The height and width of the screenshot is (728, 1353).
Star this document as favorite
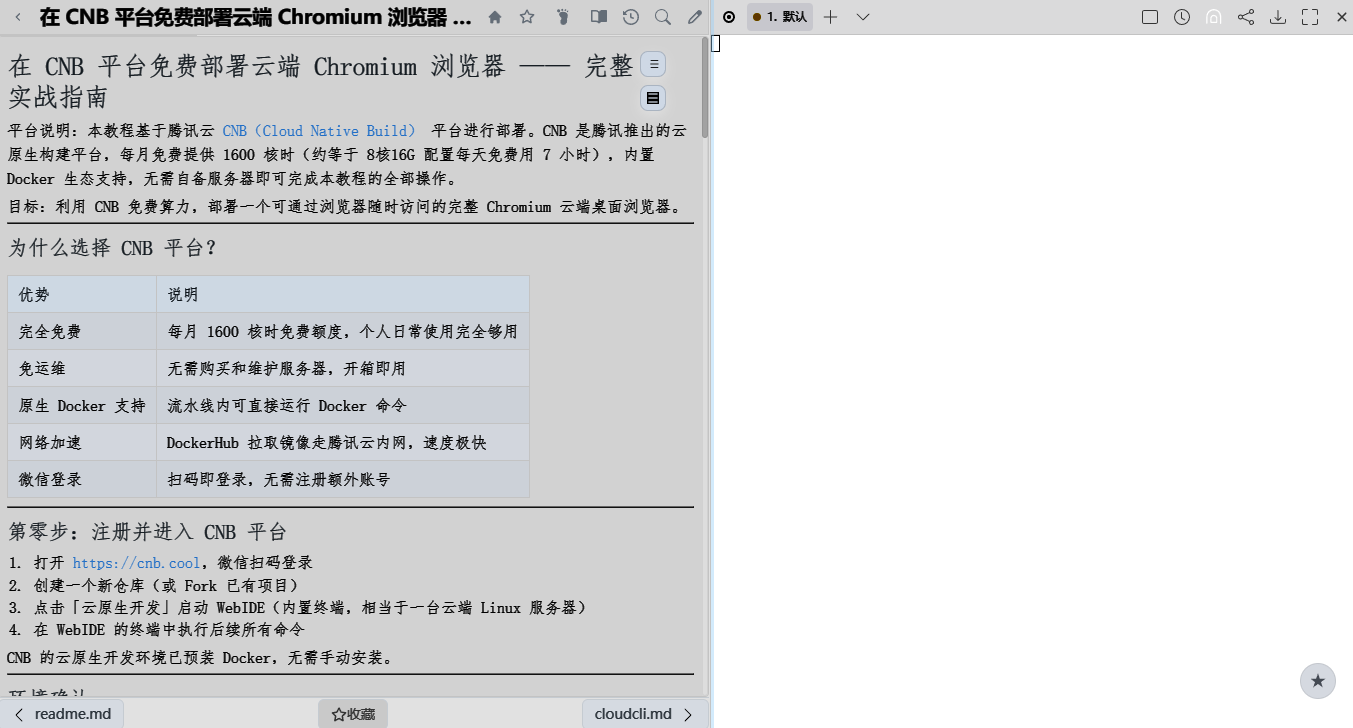[x=527, y=17]
